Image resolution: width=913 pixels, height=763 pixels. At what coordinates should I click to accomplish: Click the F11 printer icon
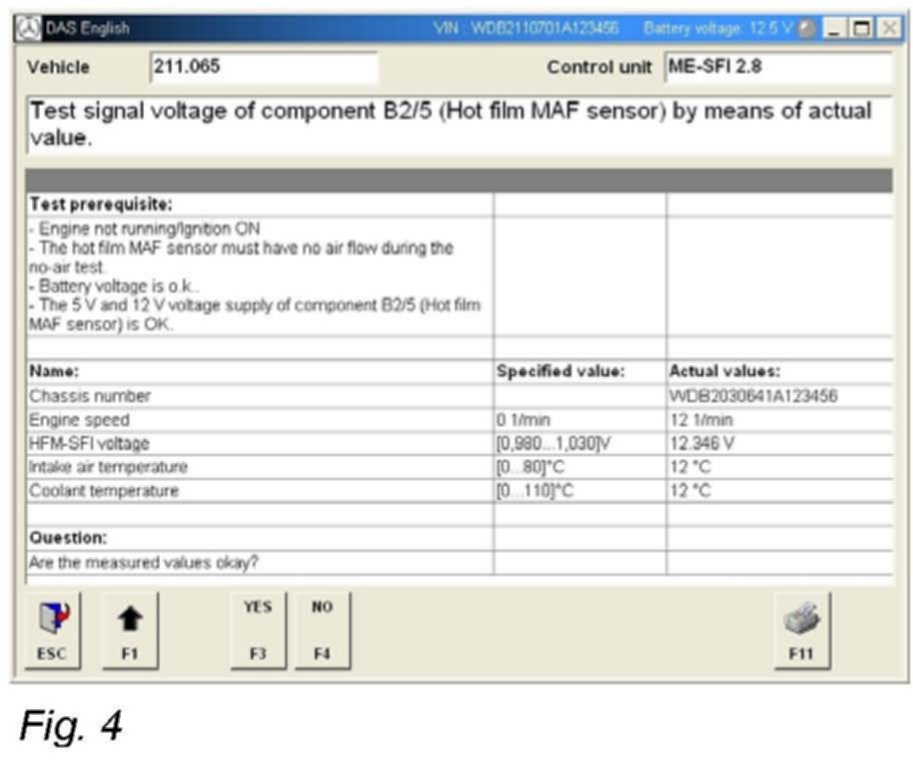(800, 618)
